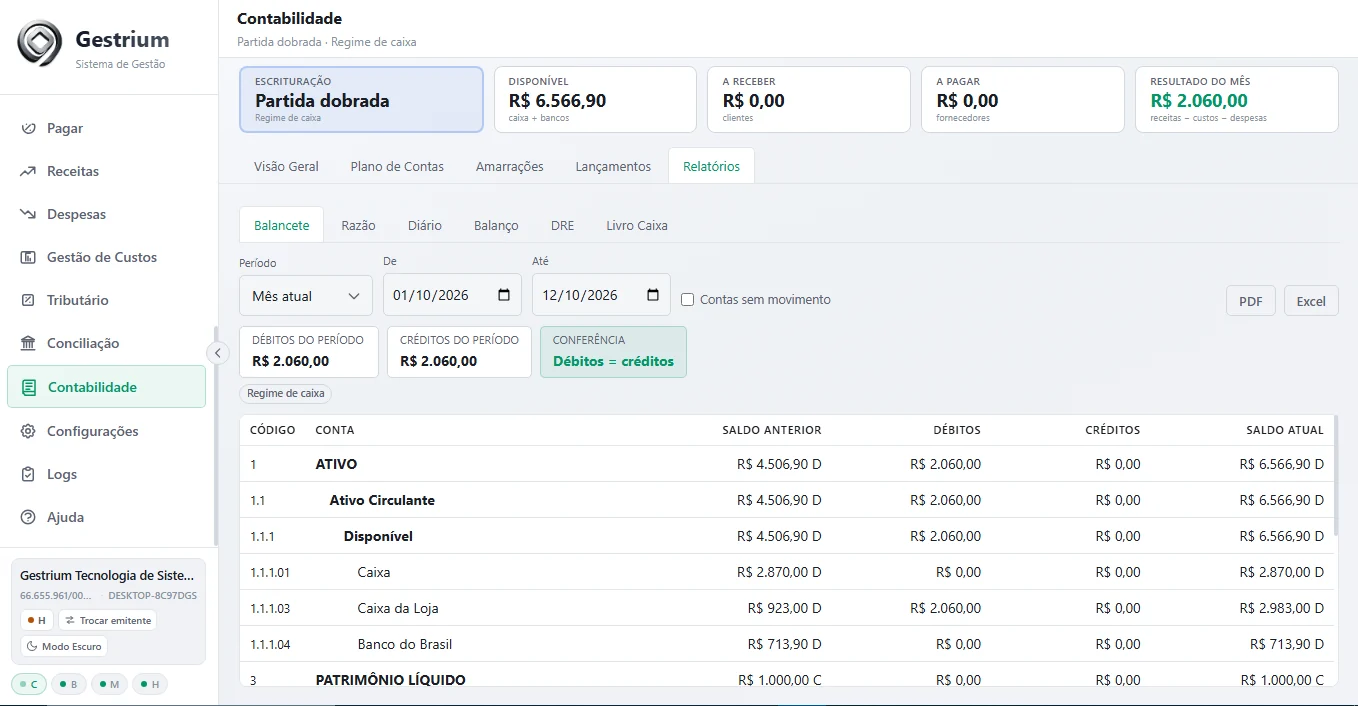This screenshot has height=706, width=1358.
Task: Click the Resultado do Mês card
Action: [x=1237, y=100]
